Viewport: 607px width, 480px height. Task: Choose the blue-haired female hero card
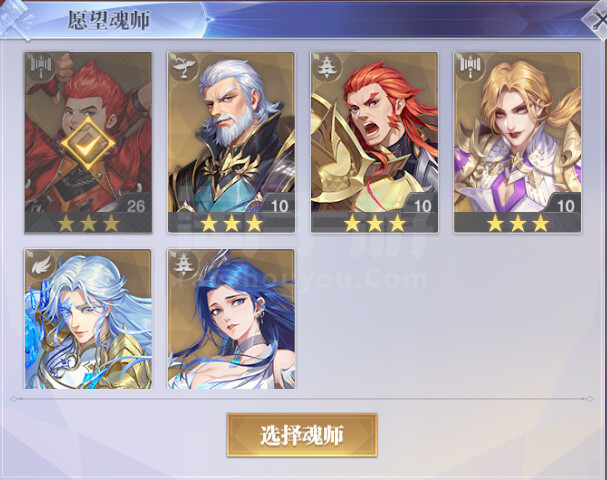click(231, 319)
